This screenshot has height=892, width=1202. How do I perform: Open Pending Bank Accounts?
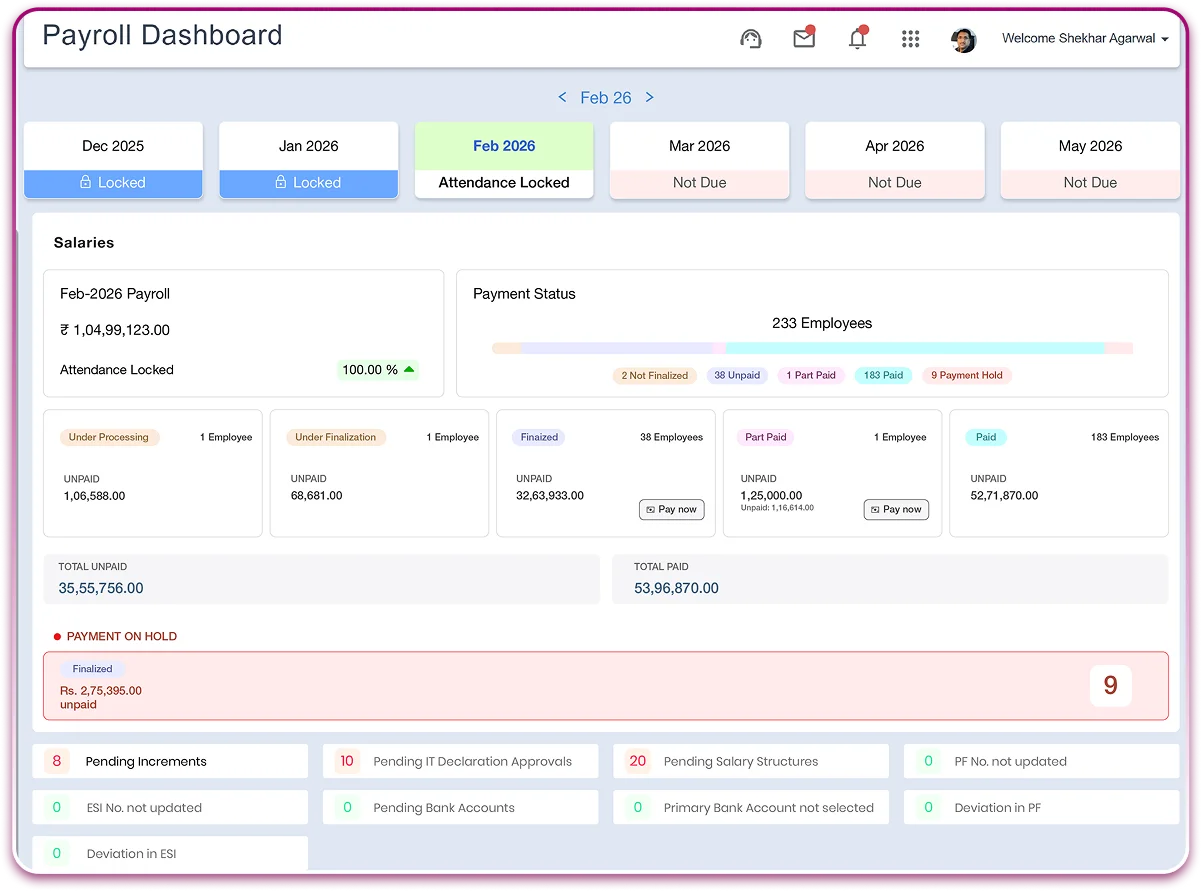point(460,807)
